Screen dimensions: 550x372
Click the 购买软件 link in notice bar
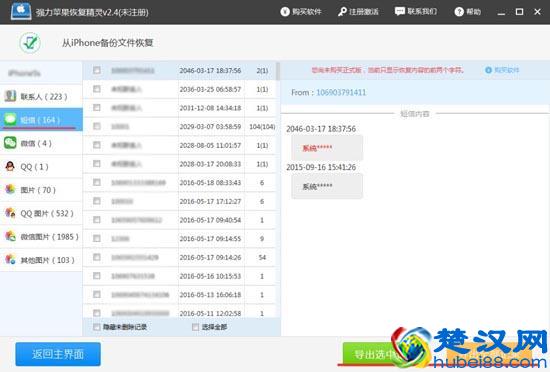tap(506, 70)
